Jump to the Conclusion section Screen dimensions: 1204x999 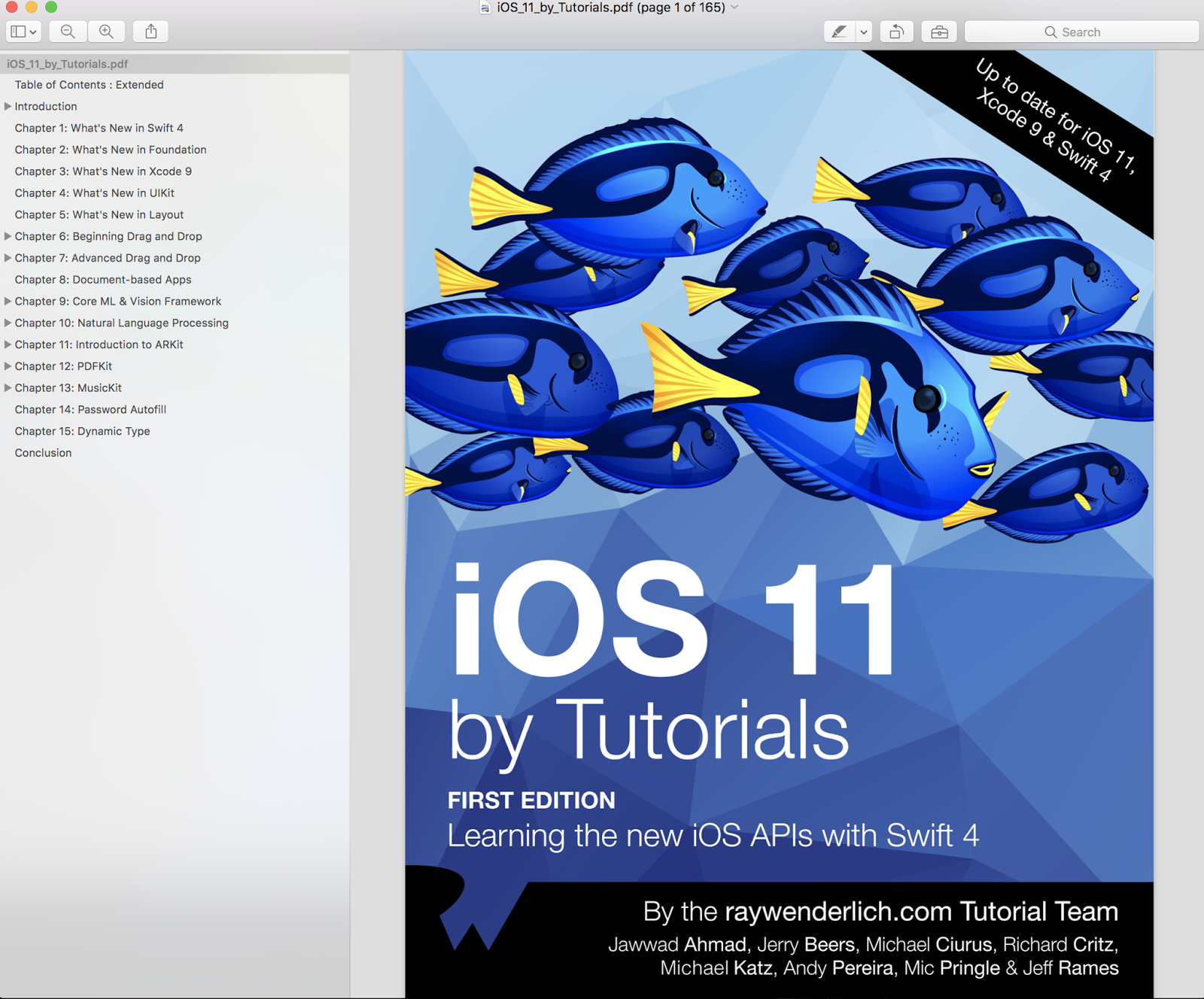[44, 453]
